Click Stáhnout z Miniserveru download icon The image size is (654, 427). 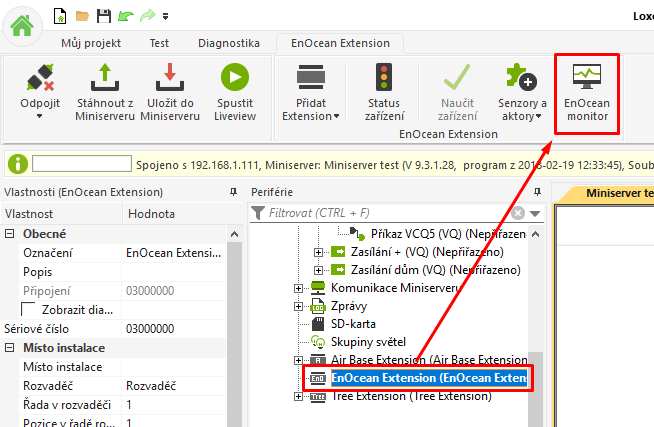[x=104, y=78]
